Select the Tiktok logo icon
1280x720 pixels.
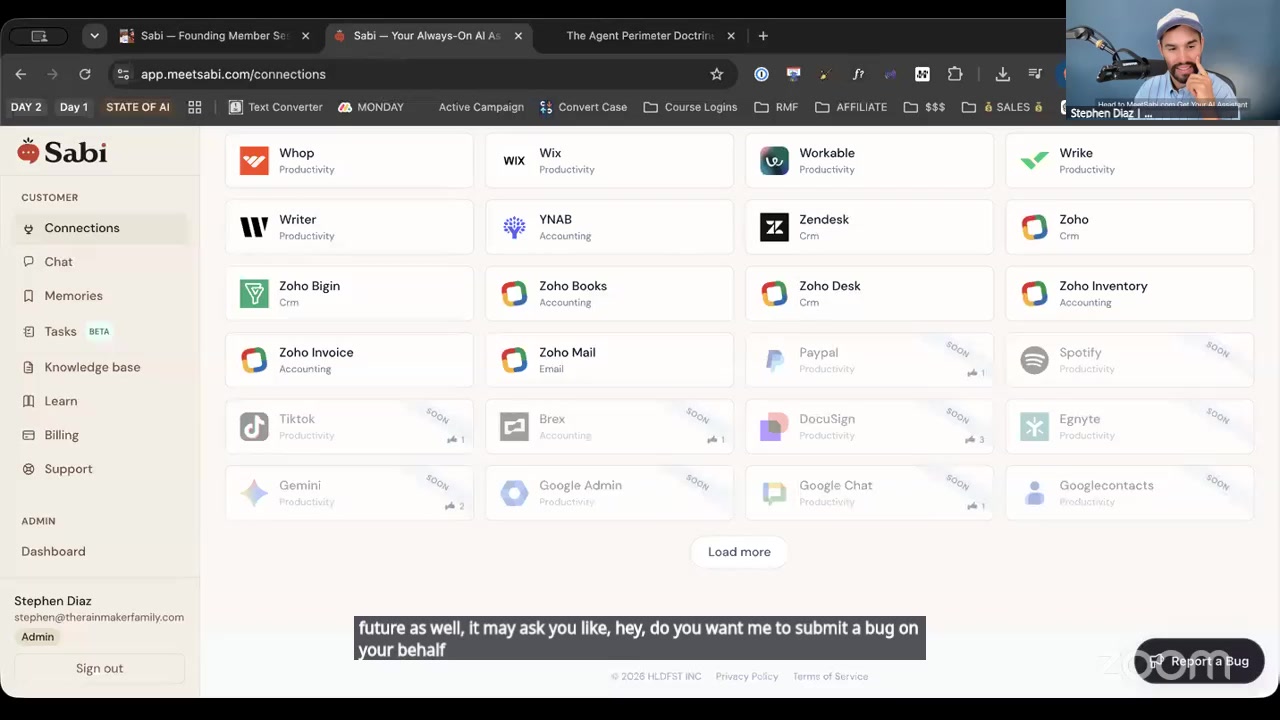pos(254,426)
